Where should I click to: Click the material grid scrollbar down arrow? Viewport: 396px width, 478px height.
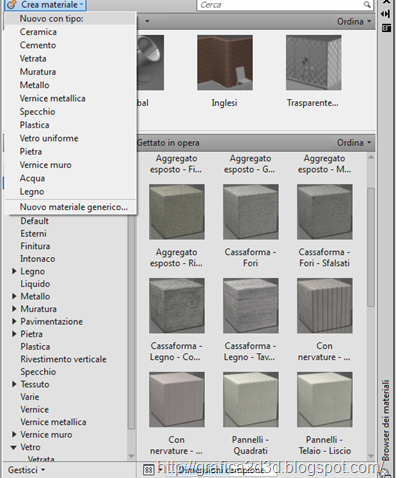[371, 456]
